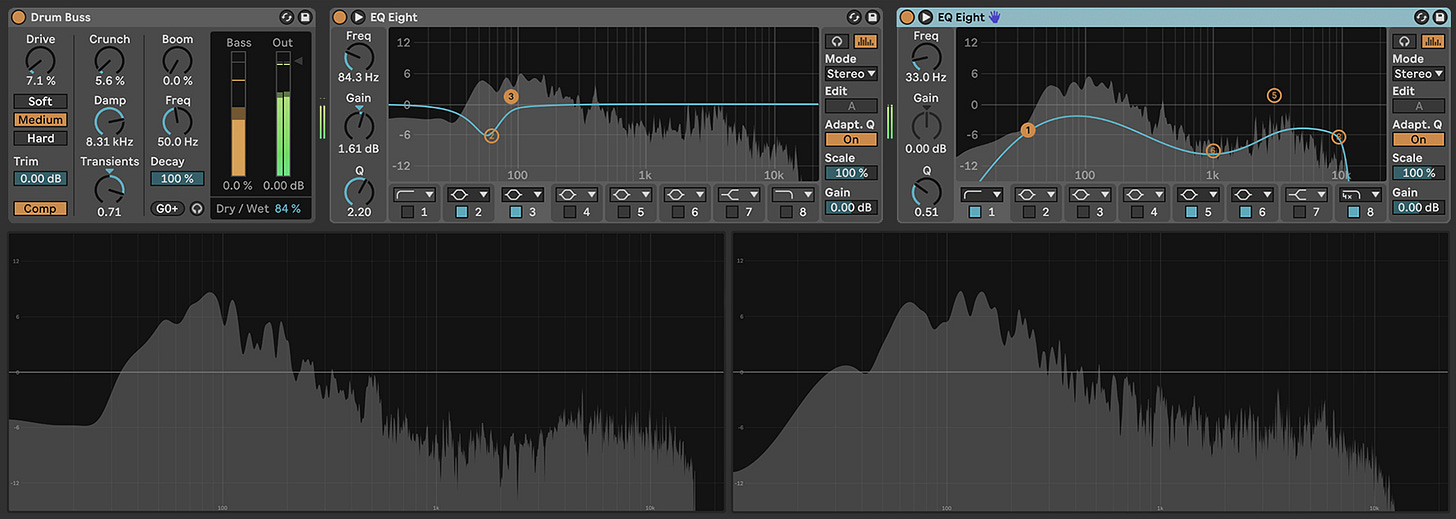The width and height of the screenshot is (1456, 519).
Task: Click Drum Buss hot-swap preset icon
Action: [286, 17]
